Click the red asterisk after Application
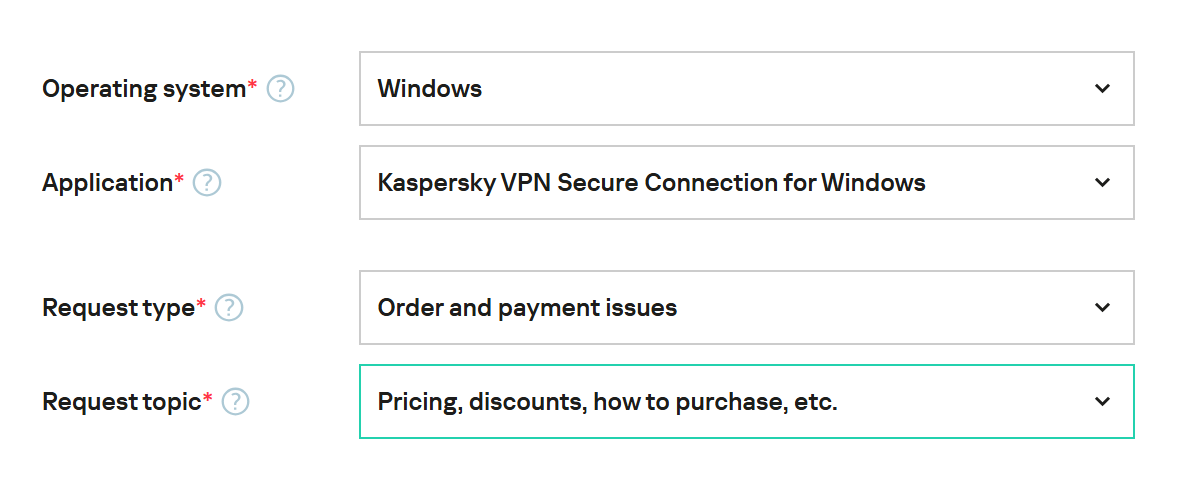This screenshot has height=499, width=1178. pos(179,178)
